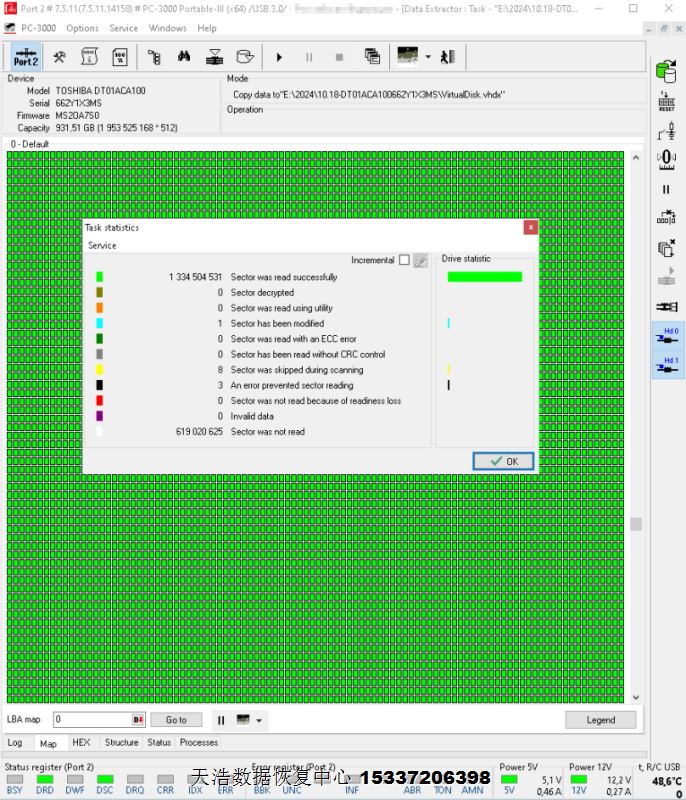Viewport: 686px width, 800px height.
Task: Toggle head Hd 0 in sidebar
Action: click(x=666, y=336)
